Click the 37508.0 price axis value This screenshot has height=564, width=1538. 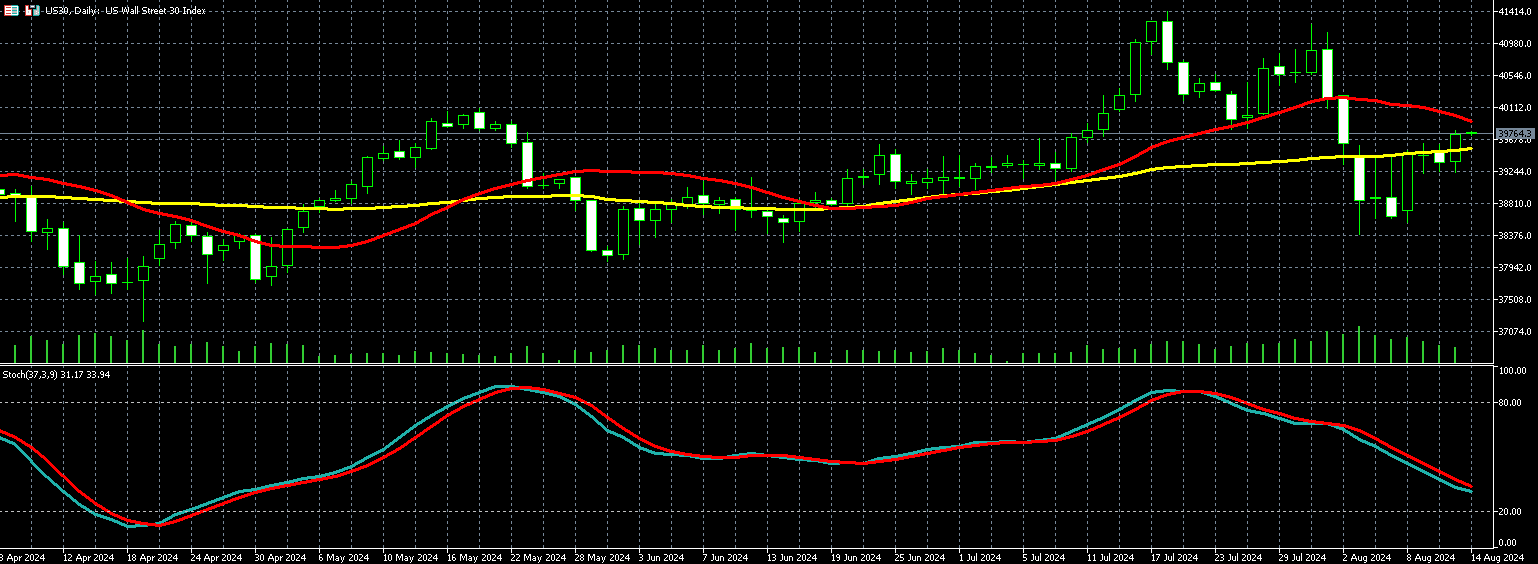1516,300
